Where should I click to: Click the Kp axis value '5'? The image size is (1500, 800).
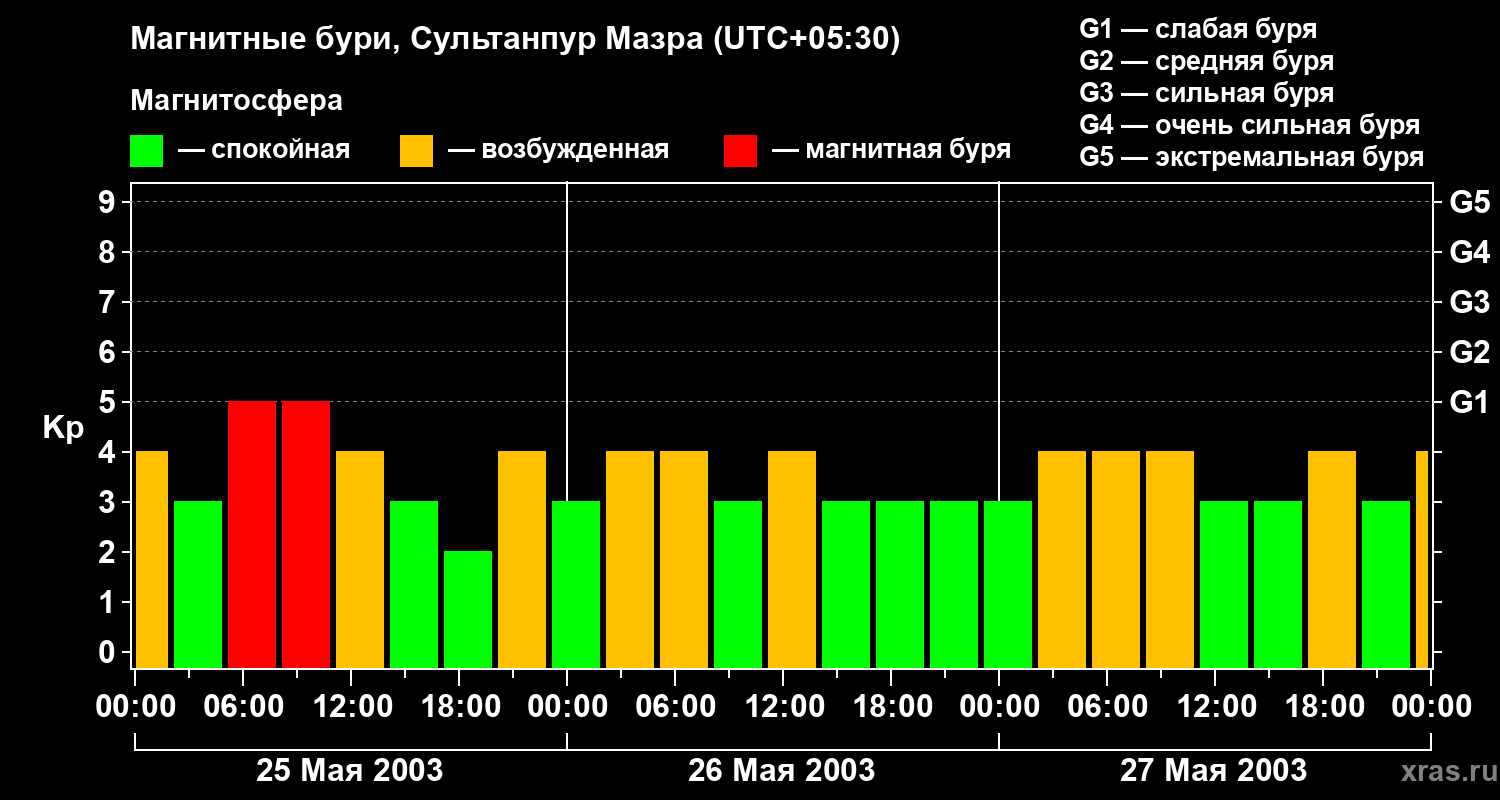108,403
